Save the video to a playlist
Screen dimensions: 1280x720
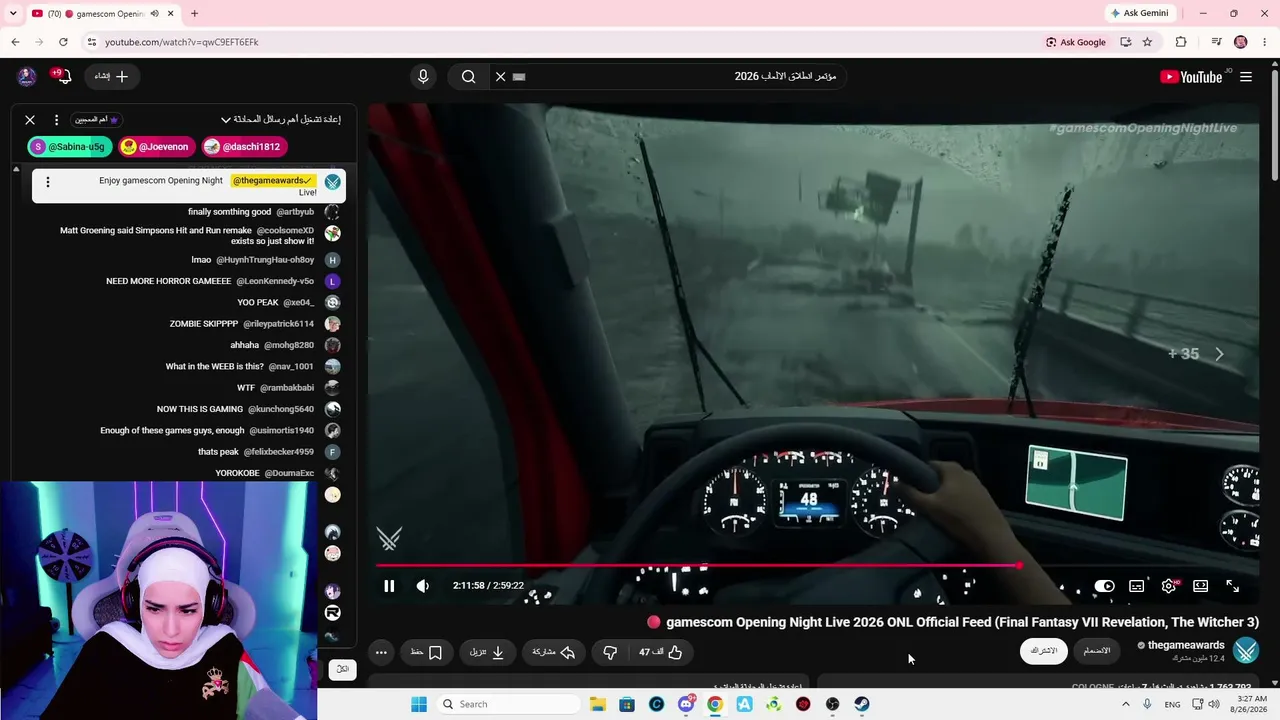coord(426,652)
